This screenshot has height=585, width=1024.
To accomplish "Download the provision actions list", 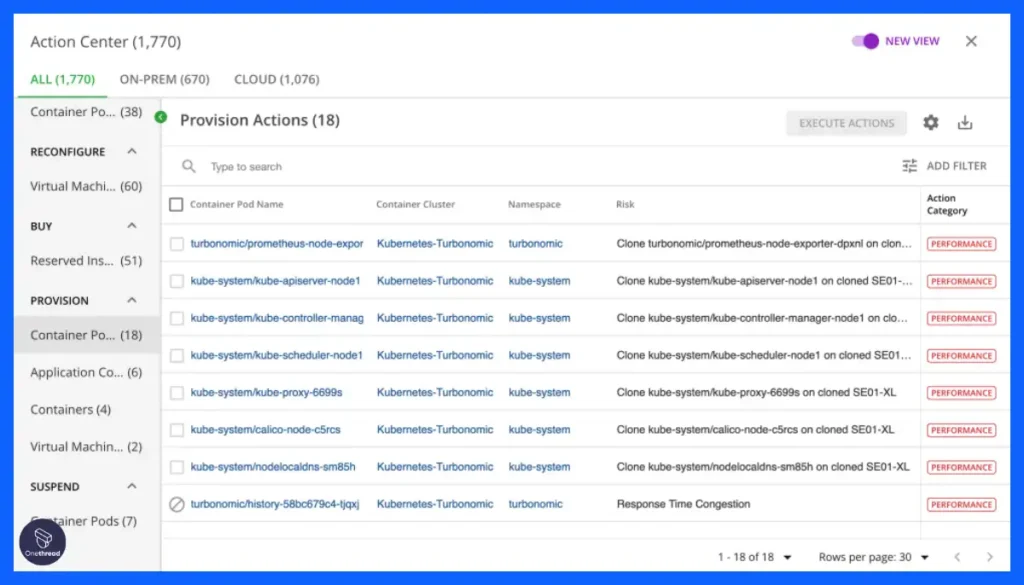I will tap(965, 122).
